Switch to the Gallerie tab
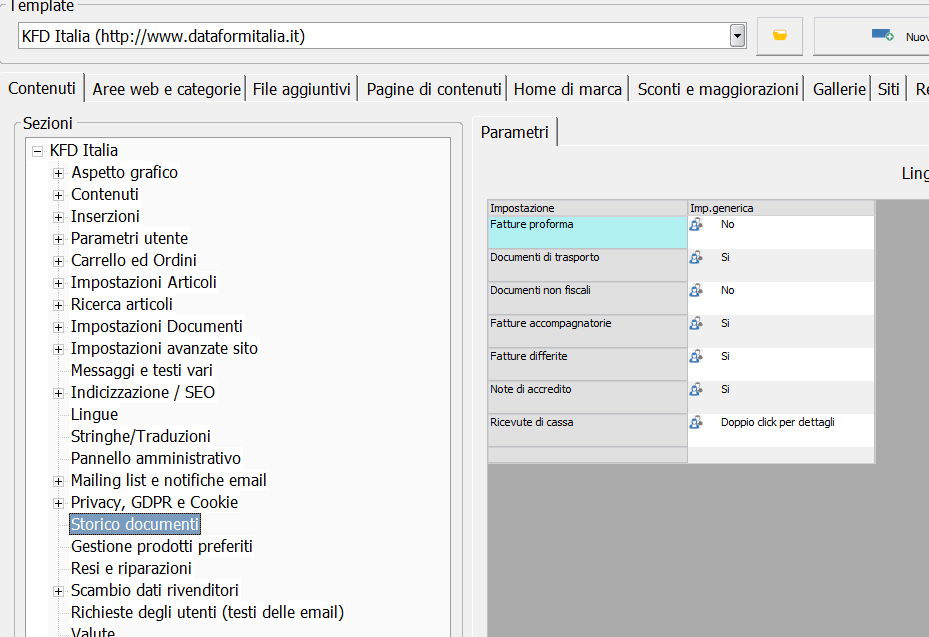The width and height of the screenshot is (929, 637). pos(838,89)
